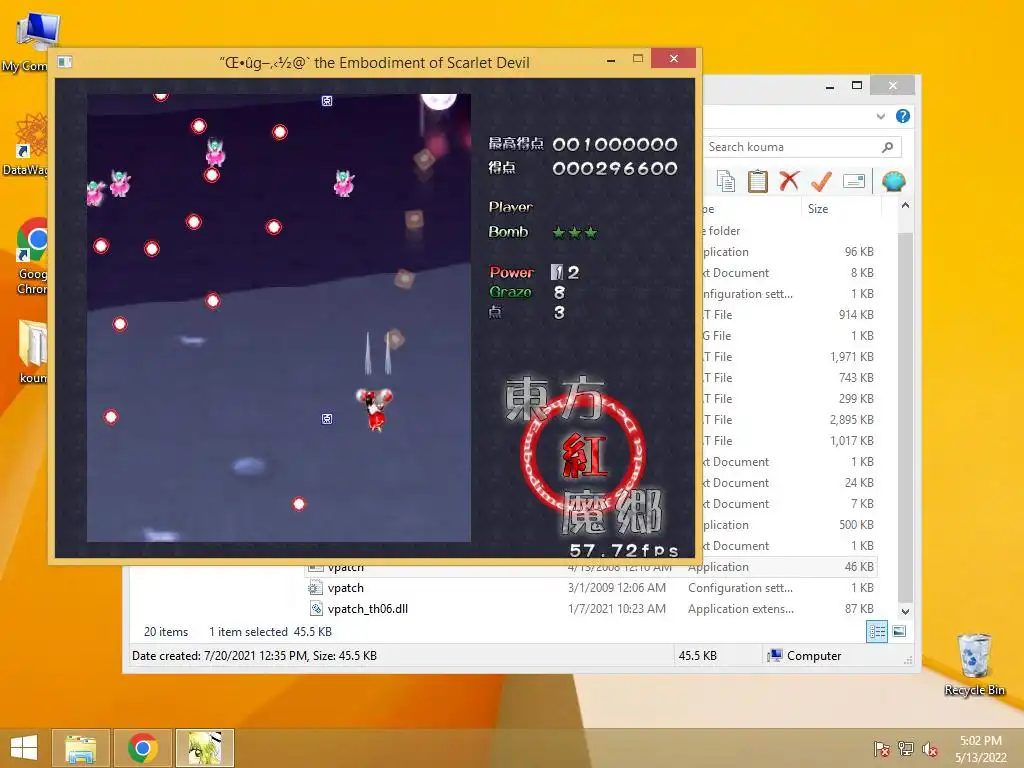Click the Copy icon in Explorer toolbar
Viewport: 1024px width, 768px height.
click(x=726, y=181)
